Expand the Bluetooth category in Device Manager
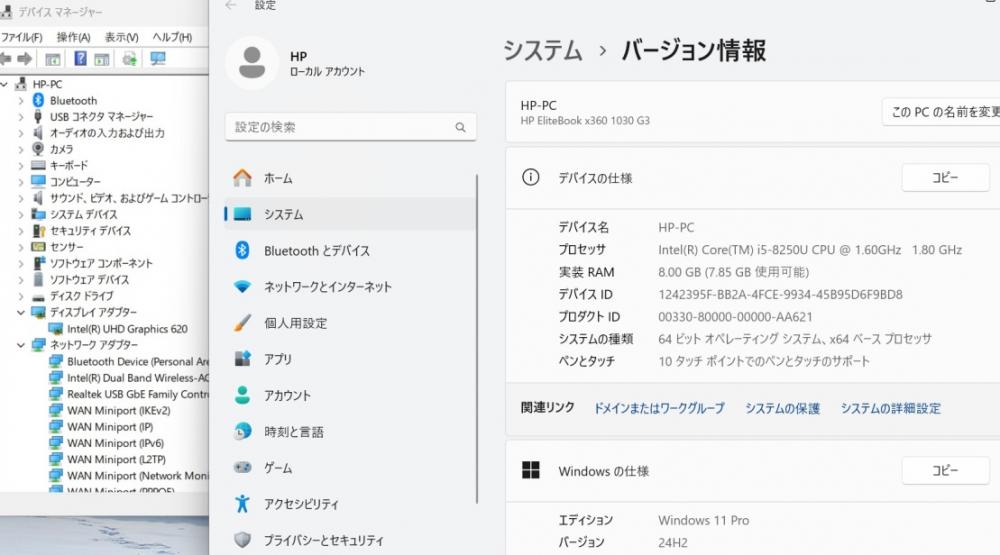The width and height of the screenshot is (1000, 555). click(x=21, y=101)
